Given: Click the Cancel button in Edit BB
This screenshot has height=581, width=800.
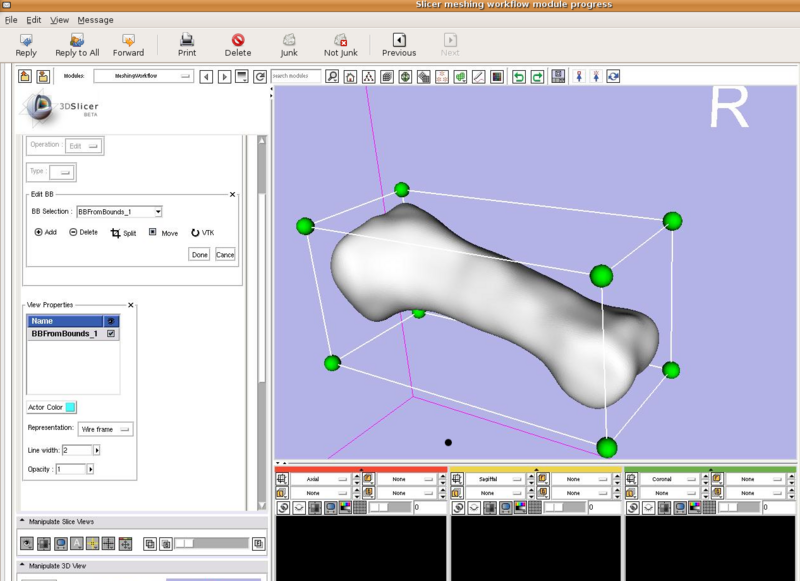Looking at the screenshot, I should coord(225,255).
